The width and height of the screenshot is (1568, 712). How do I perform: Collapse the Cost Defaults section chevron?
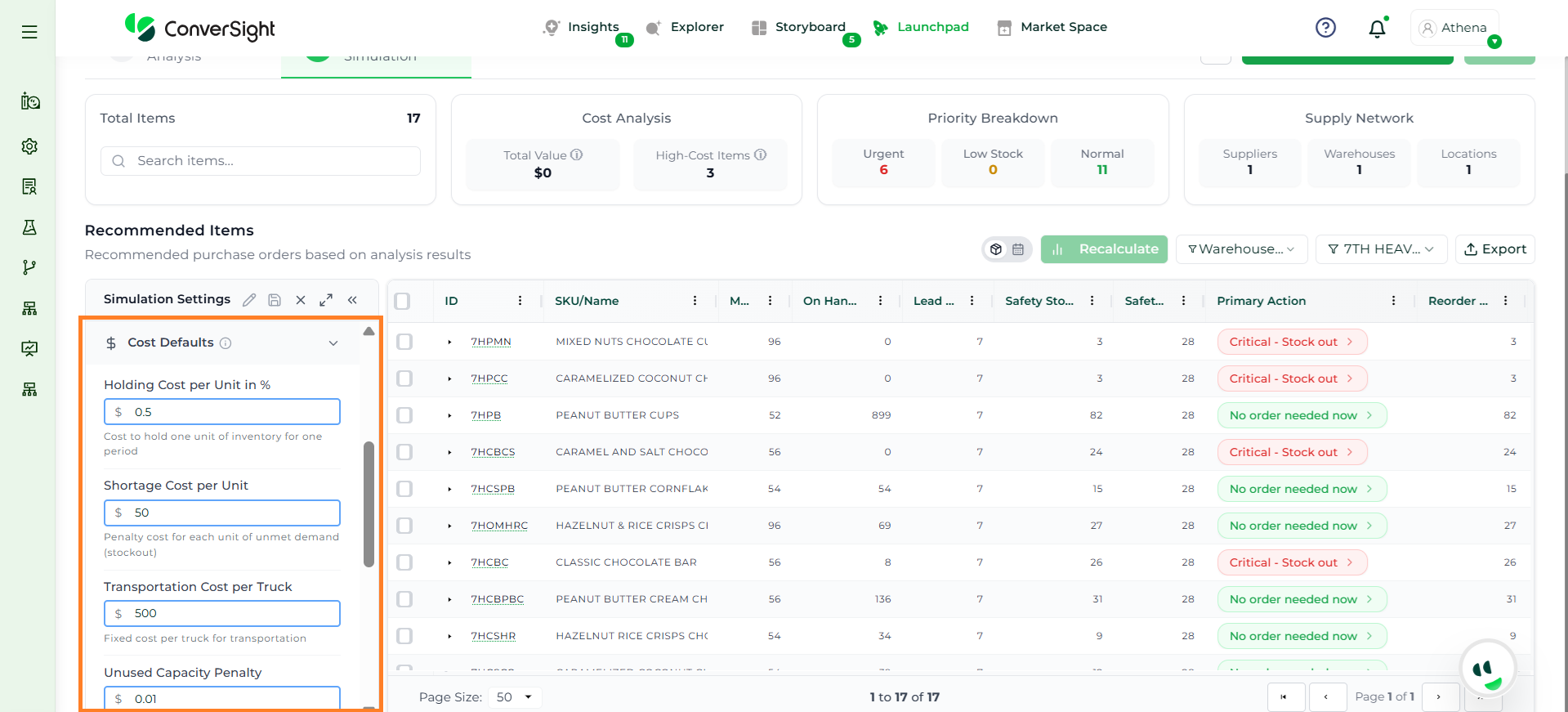[x=333, y=343]
